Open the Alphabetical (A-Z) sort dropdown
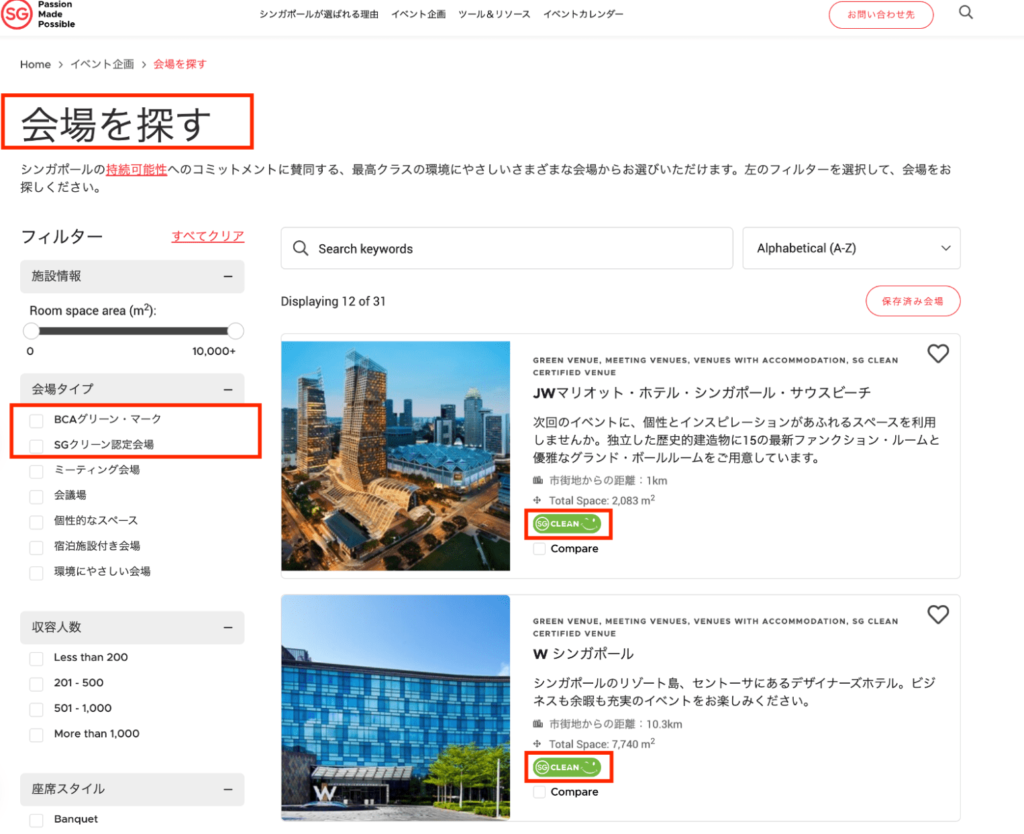 [852, 248]
